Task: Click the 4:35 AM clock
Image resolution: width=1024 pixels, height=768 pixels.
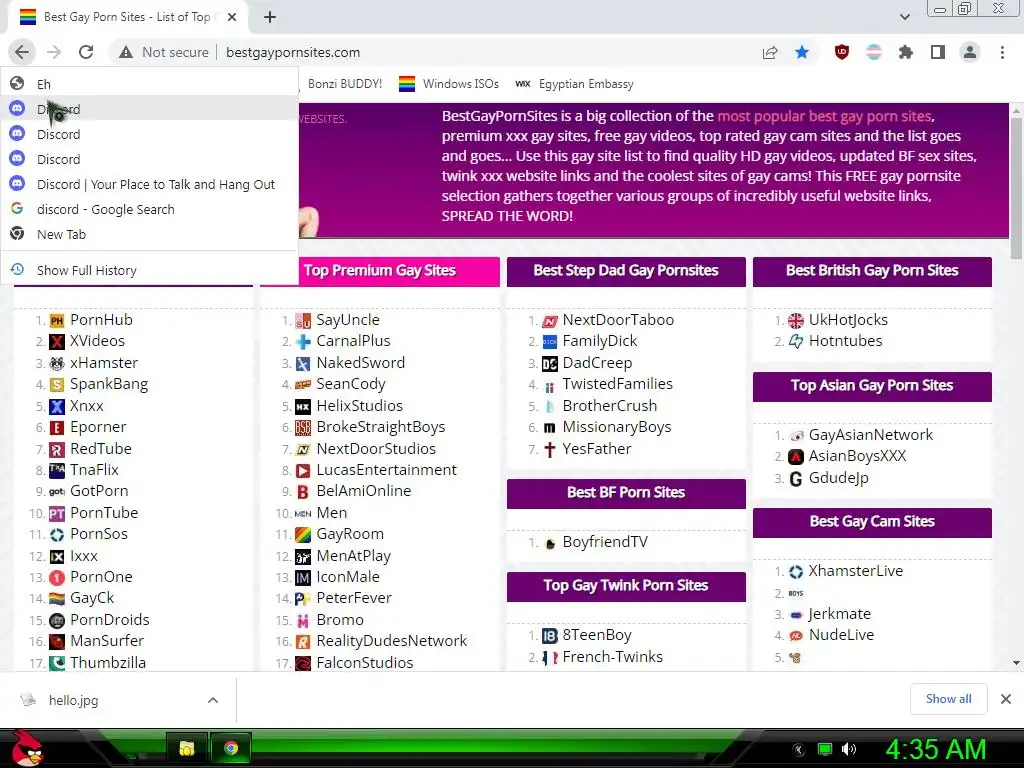Action: coord(935,749)
